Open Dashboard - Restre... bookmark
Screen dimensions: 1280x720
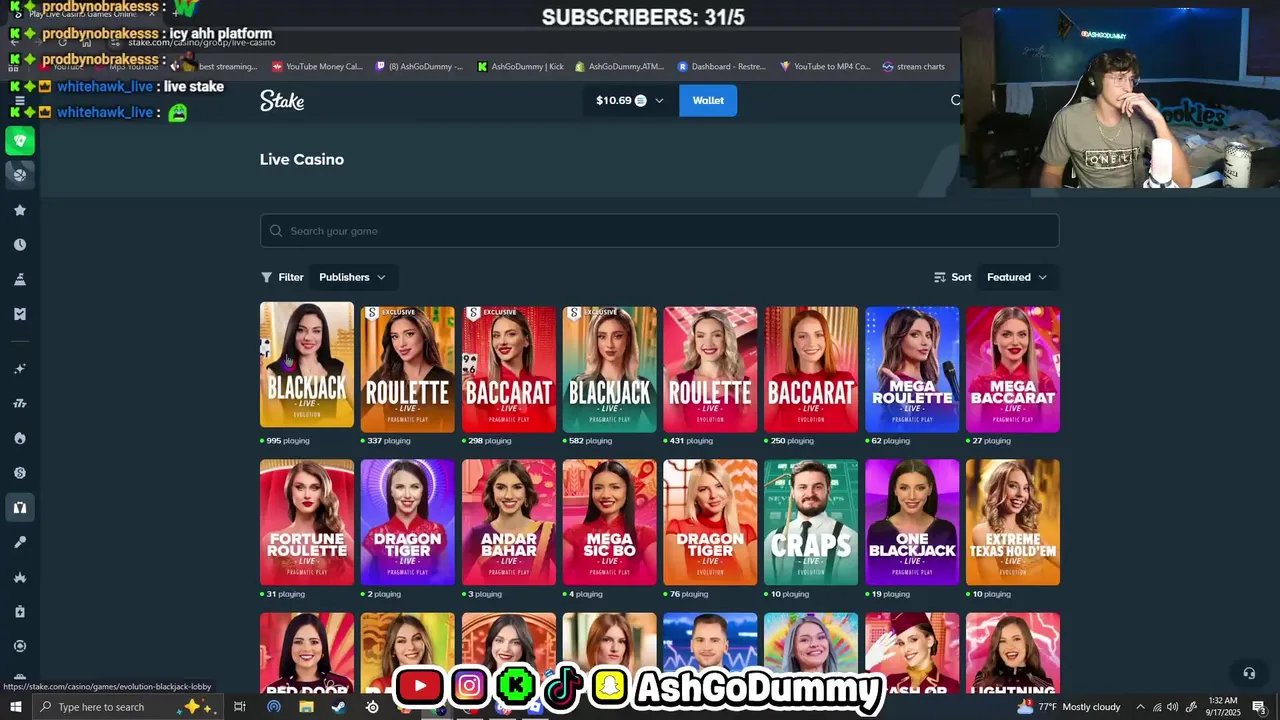click(721, 67)
